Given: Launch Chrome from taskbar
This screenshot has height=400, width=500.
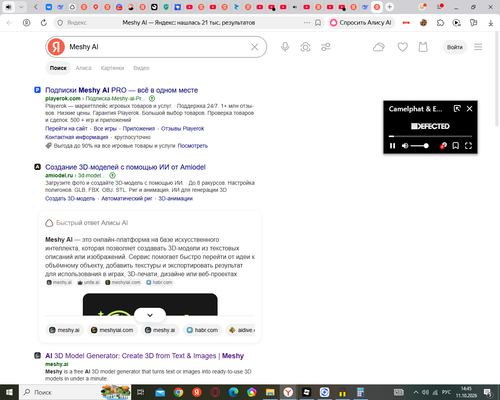Looking at the screenshot, I should [x=178, y=392].
